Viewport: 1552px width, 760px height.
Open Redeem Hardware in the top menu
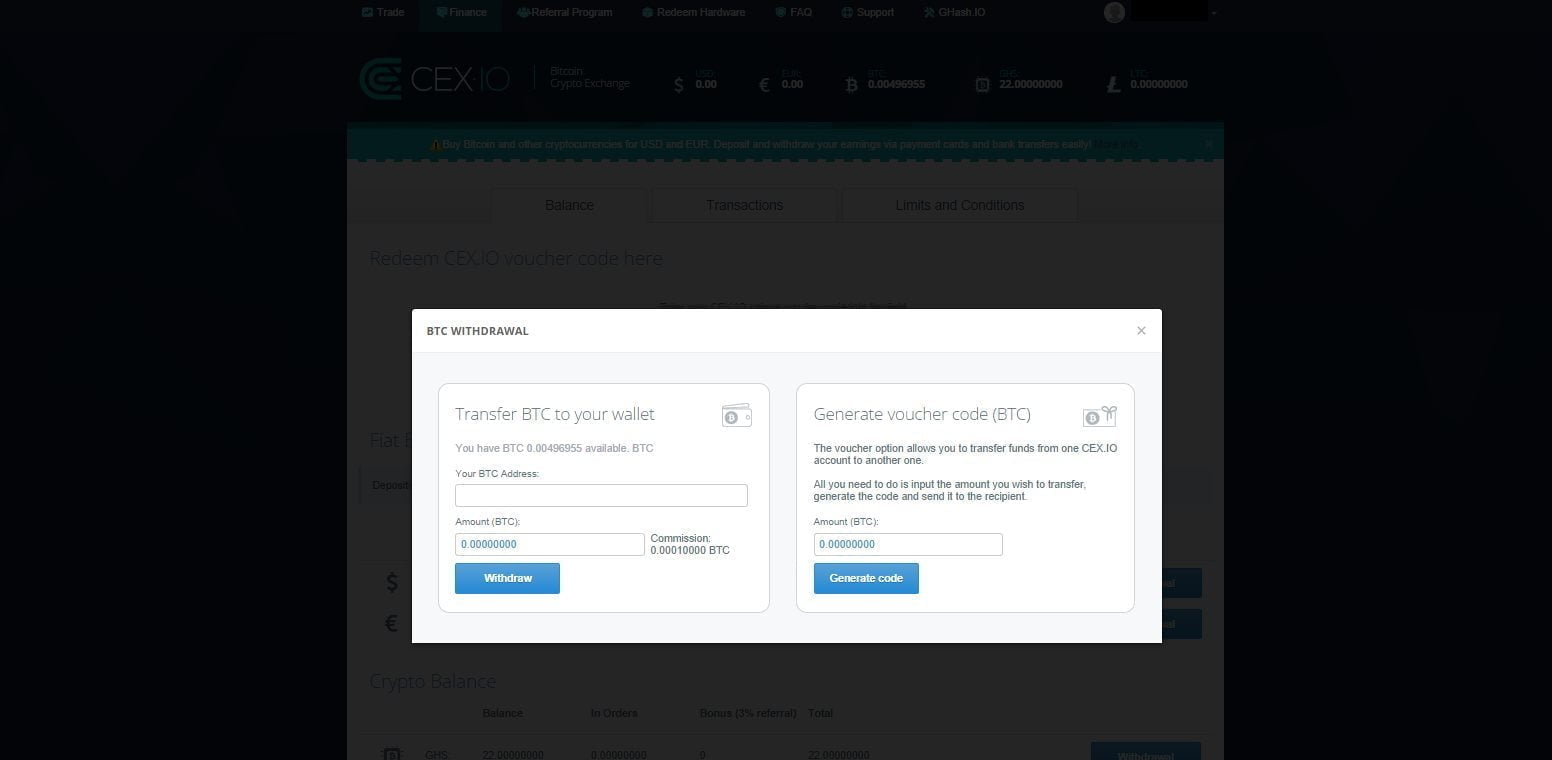coord(693,12)
